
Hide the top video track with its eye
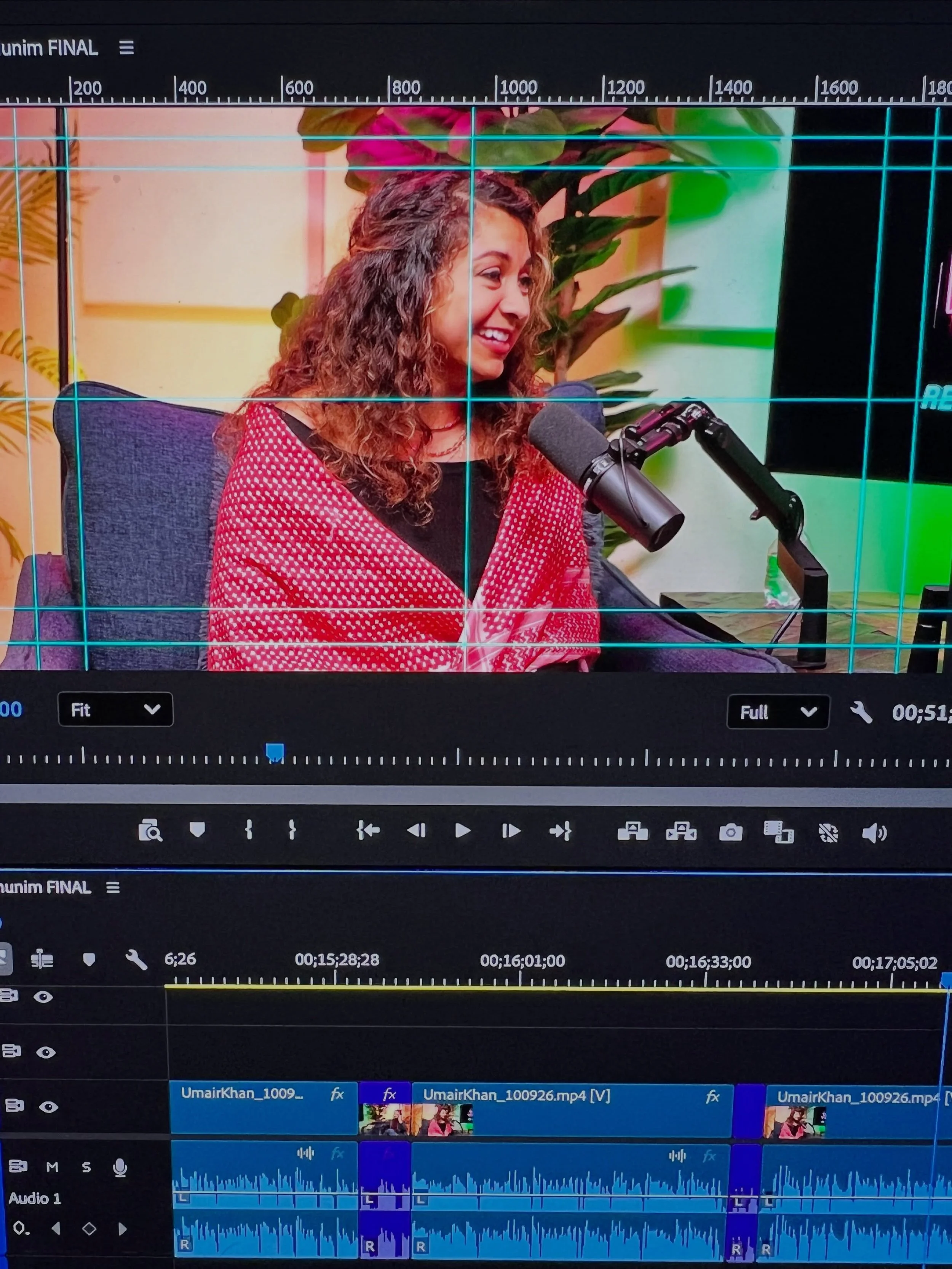43,997
